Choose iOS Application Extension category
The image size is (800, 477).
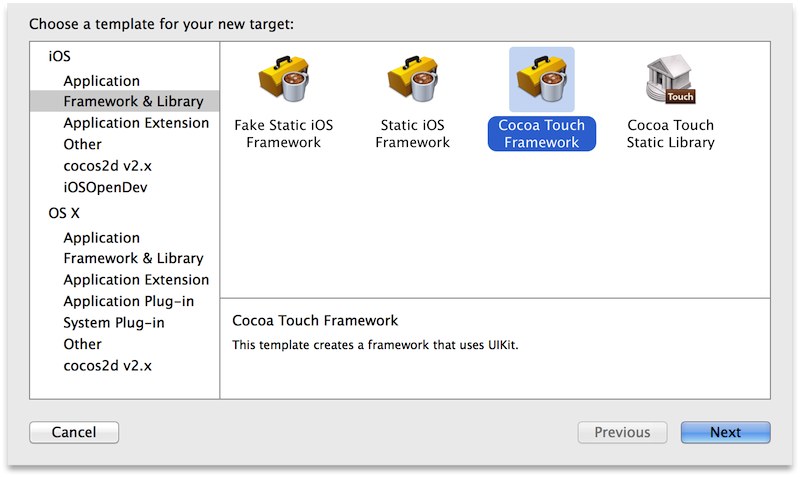coord(136,123)
